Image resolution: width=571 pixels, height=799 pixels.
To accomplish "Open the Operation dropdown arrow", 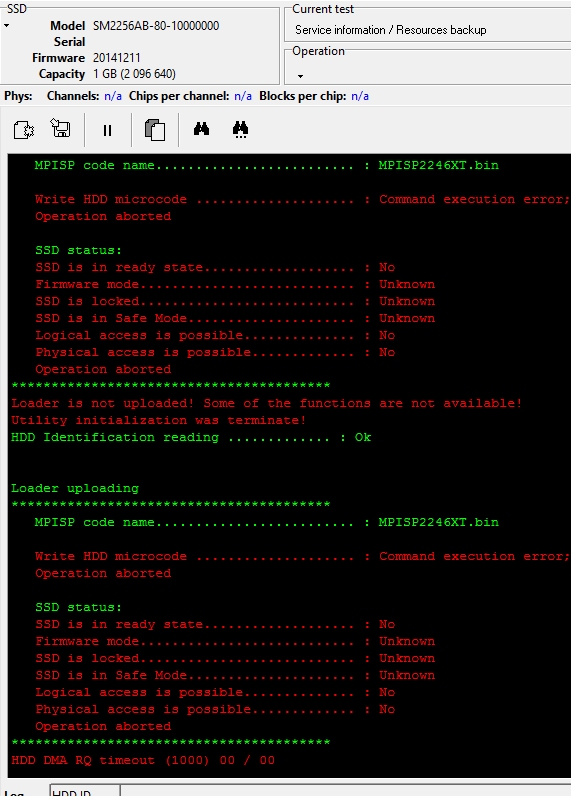I will (301, 76).
